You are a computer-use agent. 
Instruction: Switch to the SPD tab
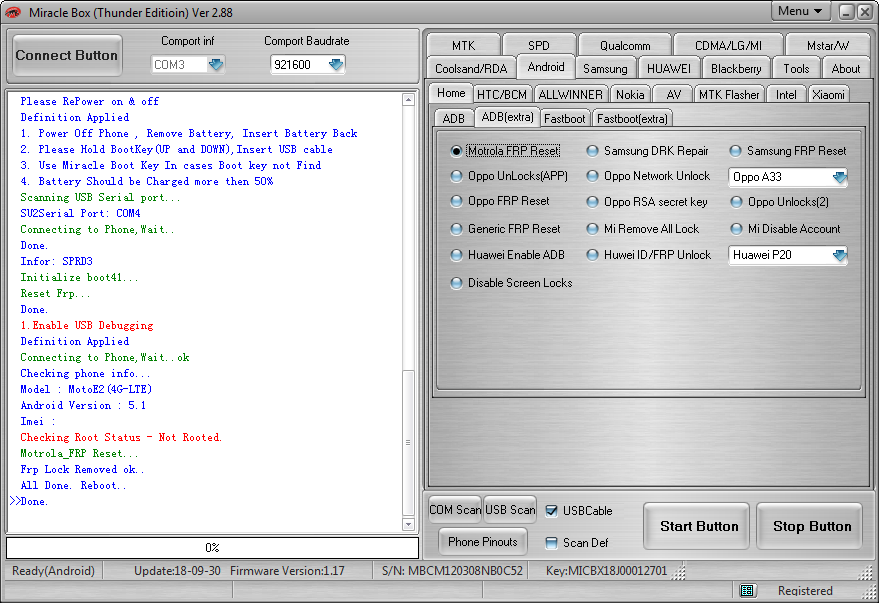coord(539,45)
